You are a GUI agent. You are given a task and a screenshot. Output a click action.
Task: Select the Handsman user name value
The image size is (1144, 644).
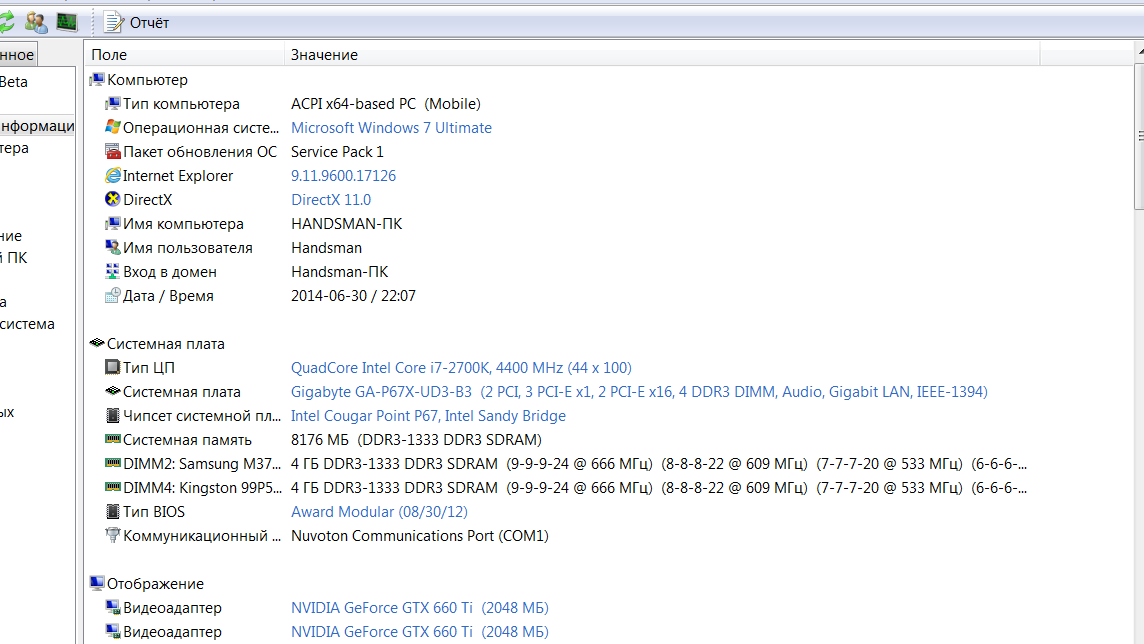(x=326, y=248)
